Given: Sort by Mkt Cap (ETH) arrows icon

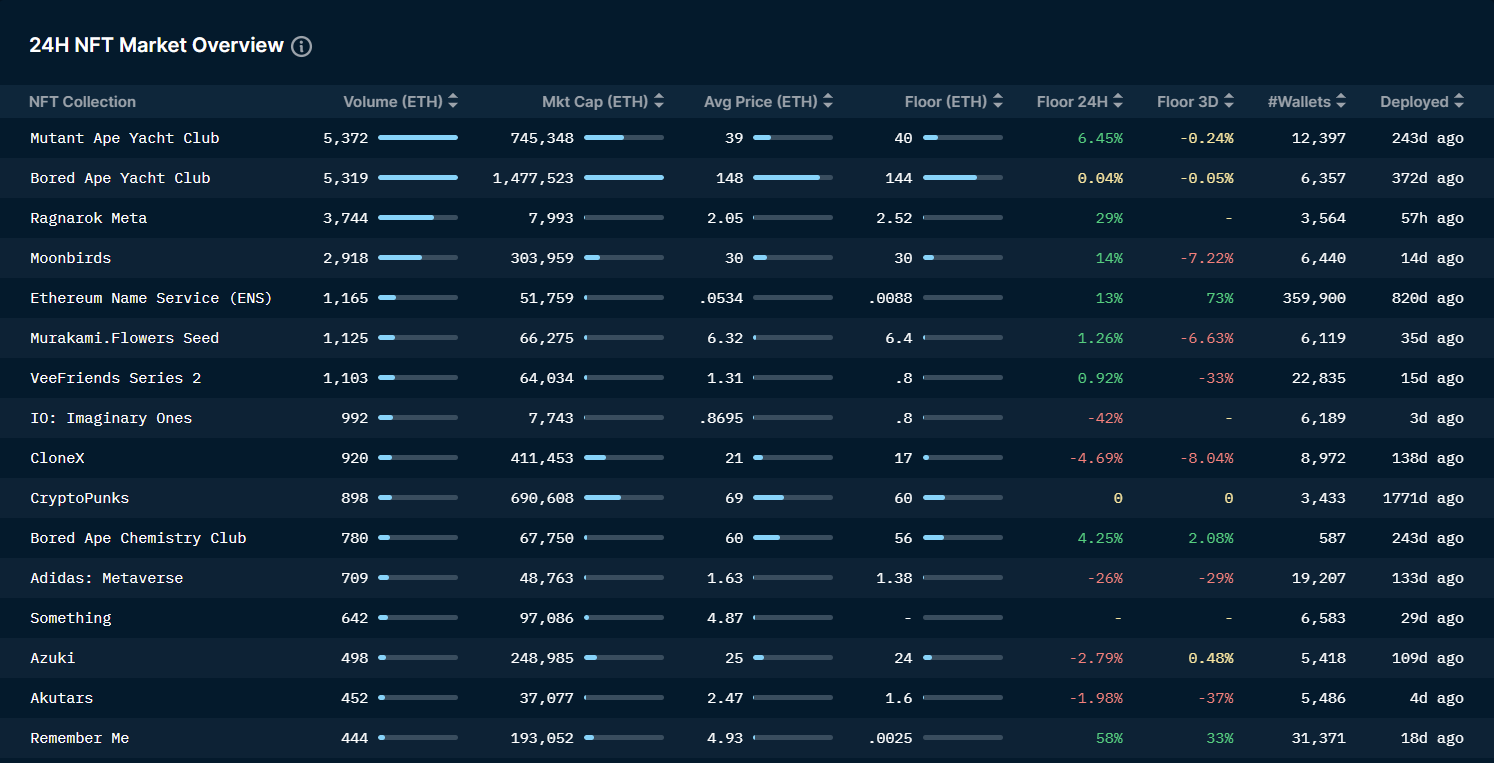Looking at the screenshot, I should (659, 101).
